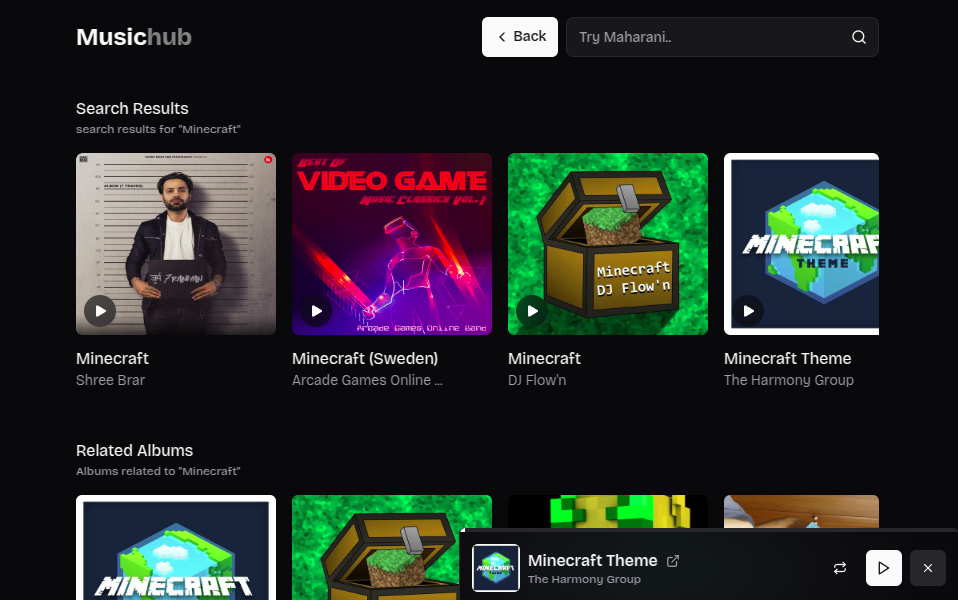Open Minecraft Theme globe cover in results
Screen dimensions: 958x600
[802, 244]
